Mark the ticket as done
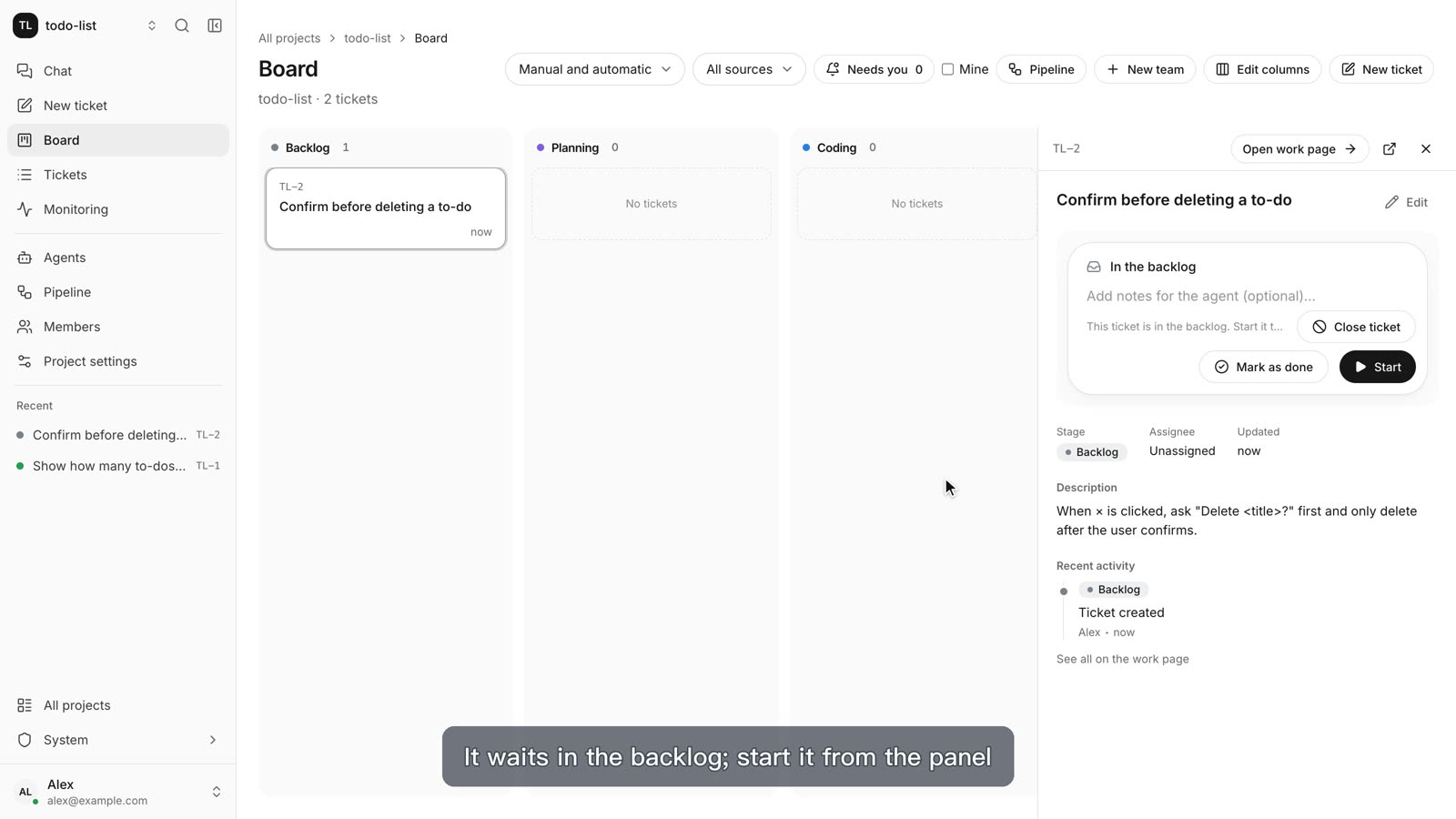The width and height of the screenshot is (1456, 819). tap(1263, 367)
